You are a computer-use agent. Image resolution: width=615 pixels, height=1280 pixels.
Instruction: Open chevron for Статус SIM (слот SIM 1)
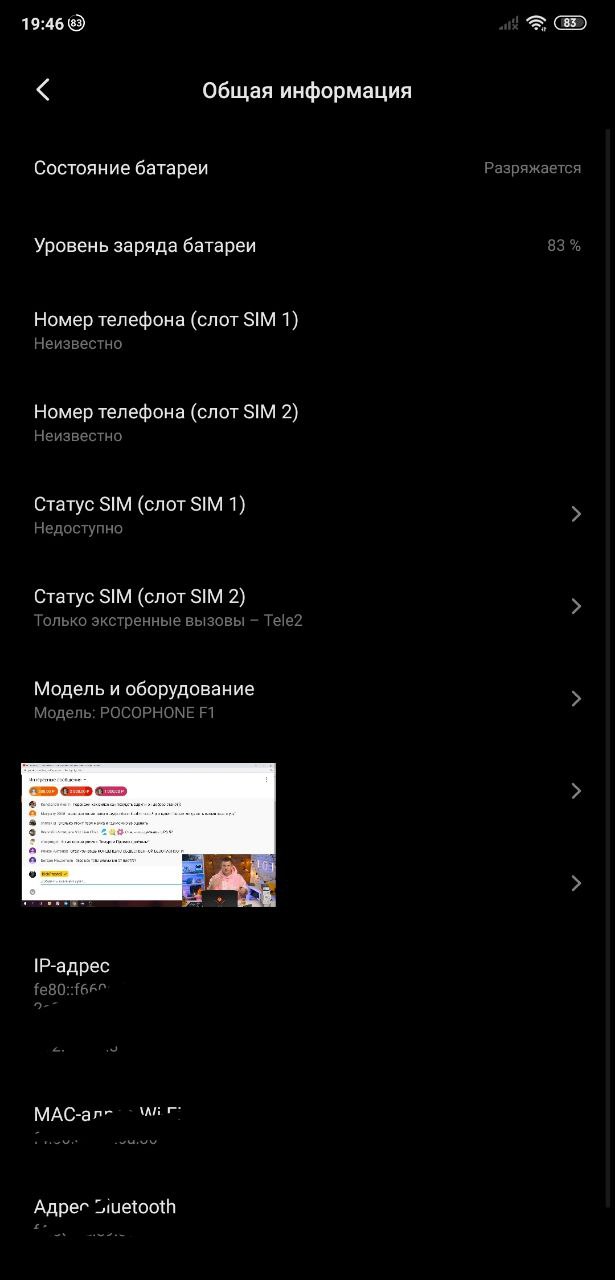pyautogui.click(x=576, y=514)
